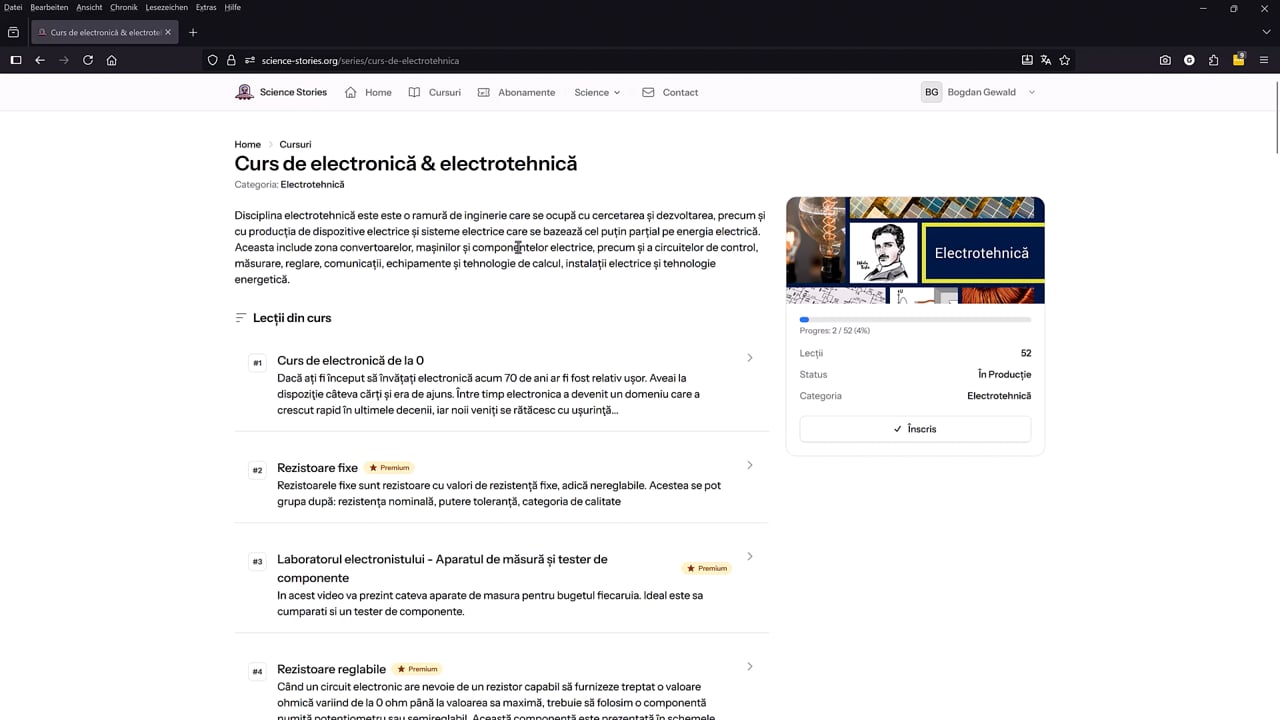Open the Abonamente page
This screenshot has width=1280, height=720.
pyautogui.click(x=516, y=92)
